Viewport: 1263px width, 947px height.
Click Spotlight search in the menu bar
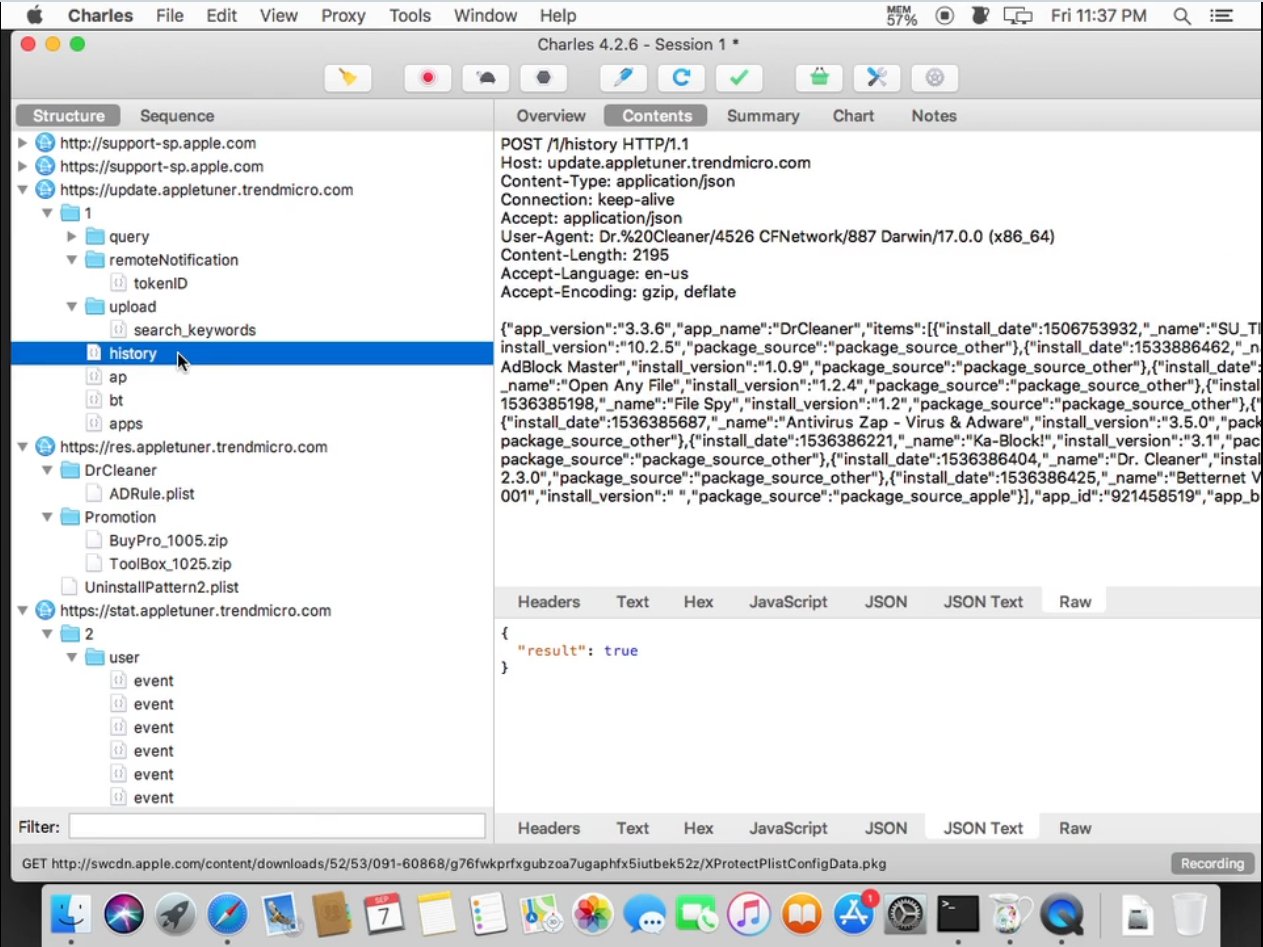[x=1182, y=15]
